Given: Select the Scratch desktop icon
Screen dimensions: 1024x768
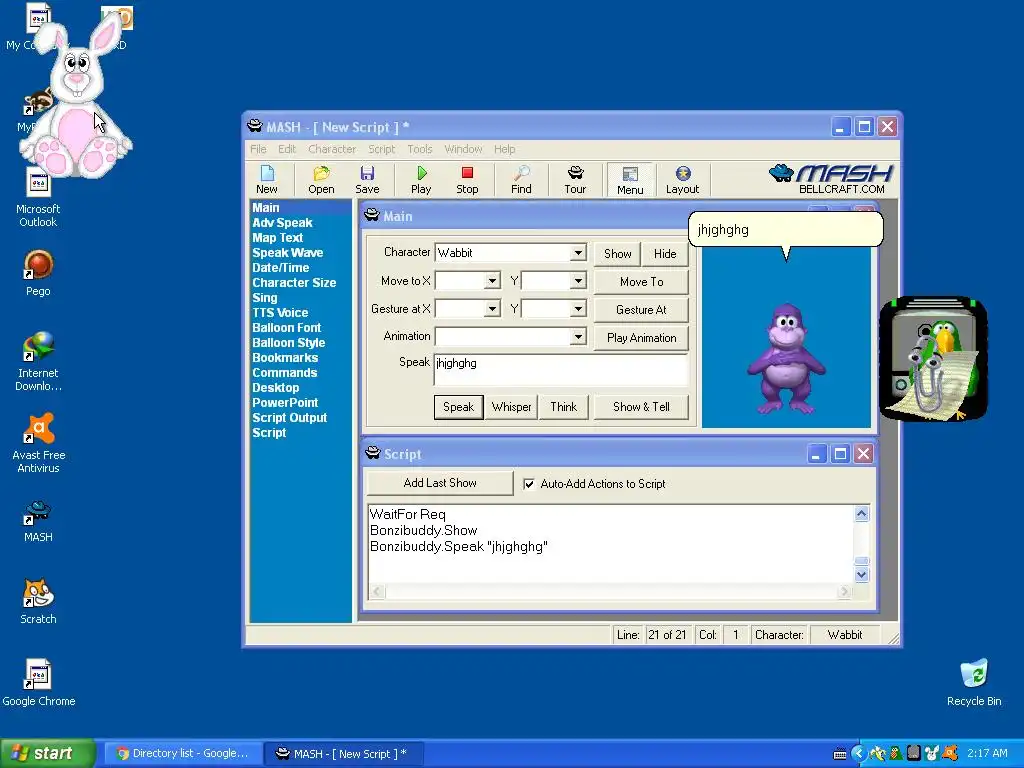Looking at the screenshot, I should 38,601.
